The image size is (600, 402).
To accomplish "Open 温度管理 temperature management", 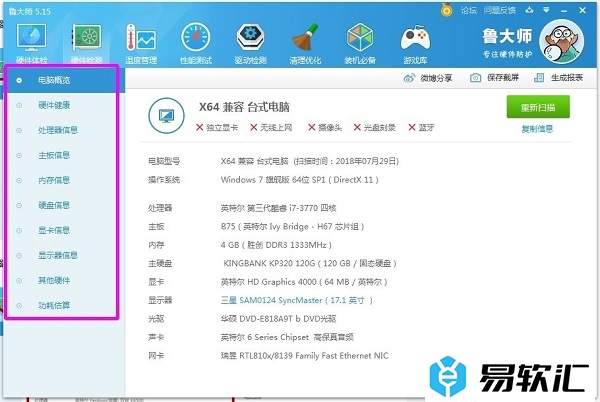I will click(x=141, y=43).
